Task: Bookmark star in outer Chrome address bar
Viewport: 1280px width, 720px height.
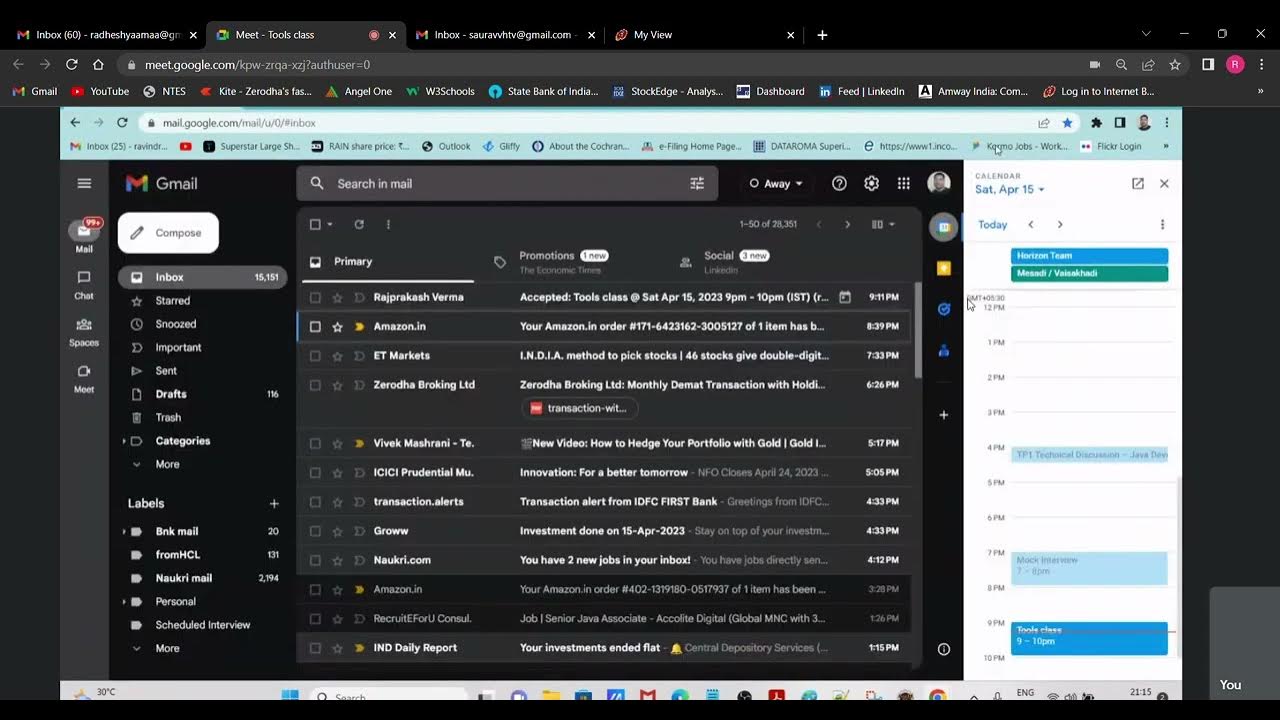Action: tap(1175, 64)
